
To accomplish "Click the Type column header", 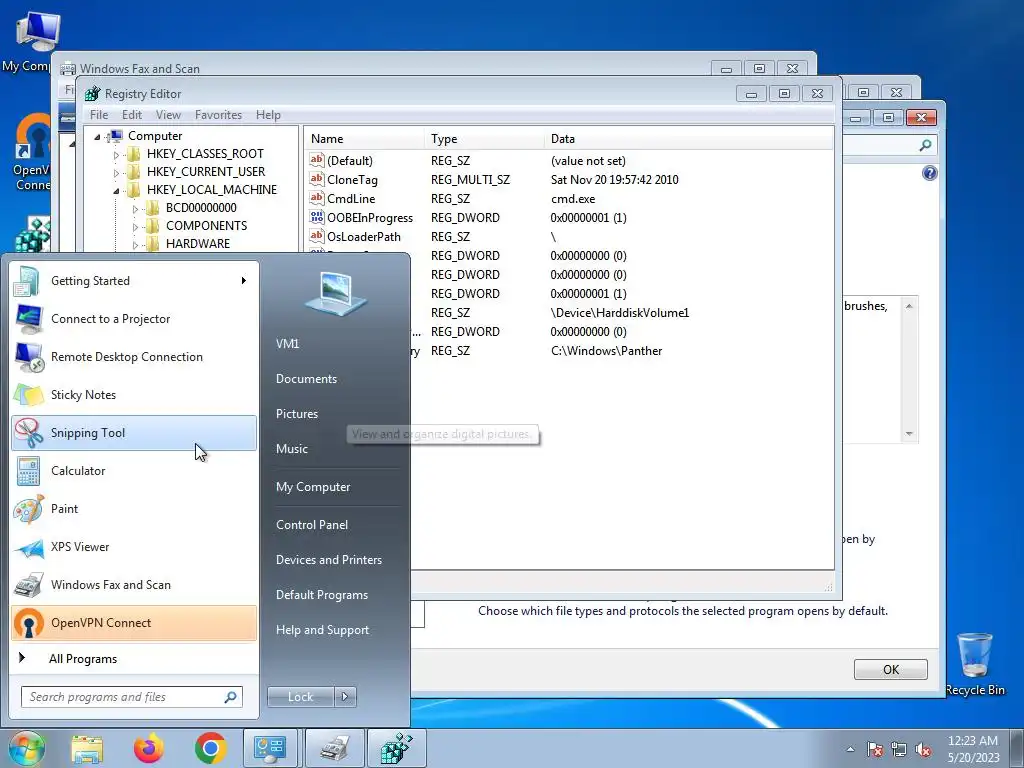I will pyautogui.click(x=484, y=138).
